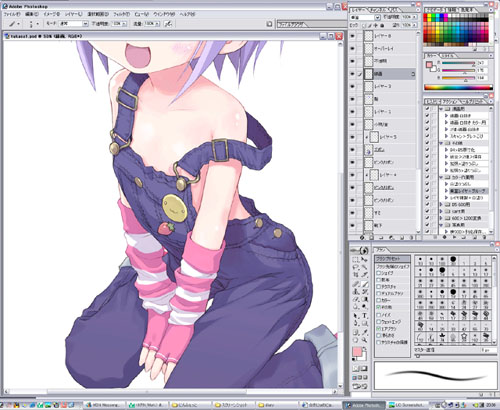Click lock transparent pixels icon in Layers

(364, 25)
